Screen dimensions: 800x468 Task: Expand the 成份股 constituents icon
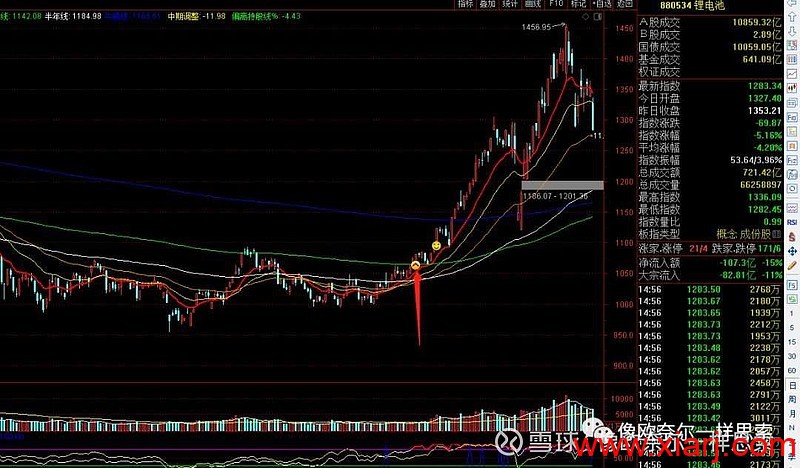point(777,234)
